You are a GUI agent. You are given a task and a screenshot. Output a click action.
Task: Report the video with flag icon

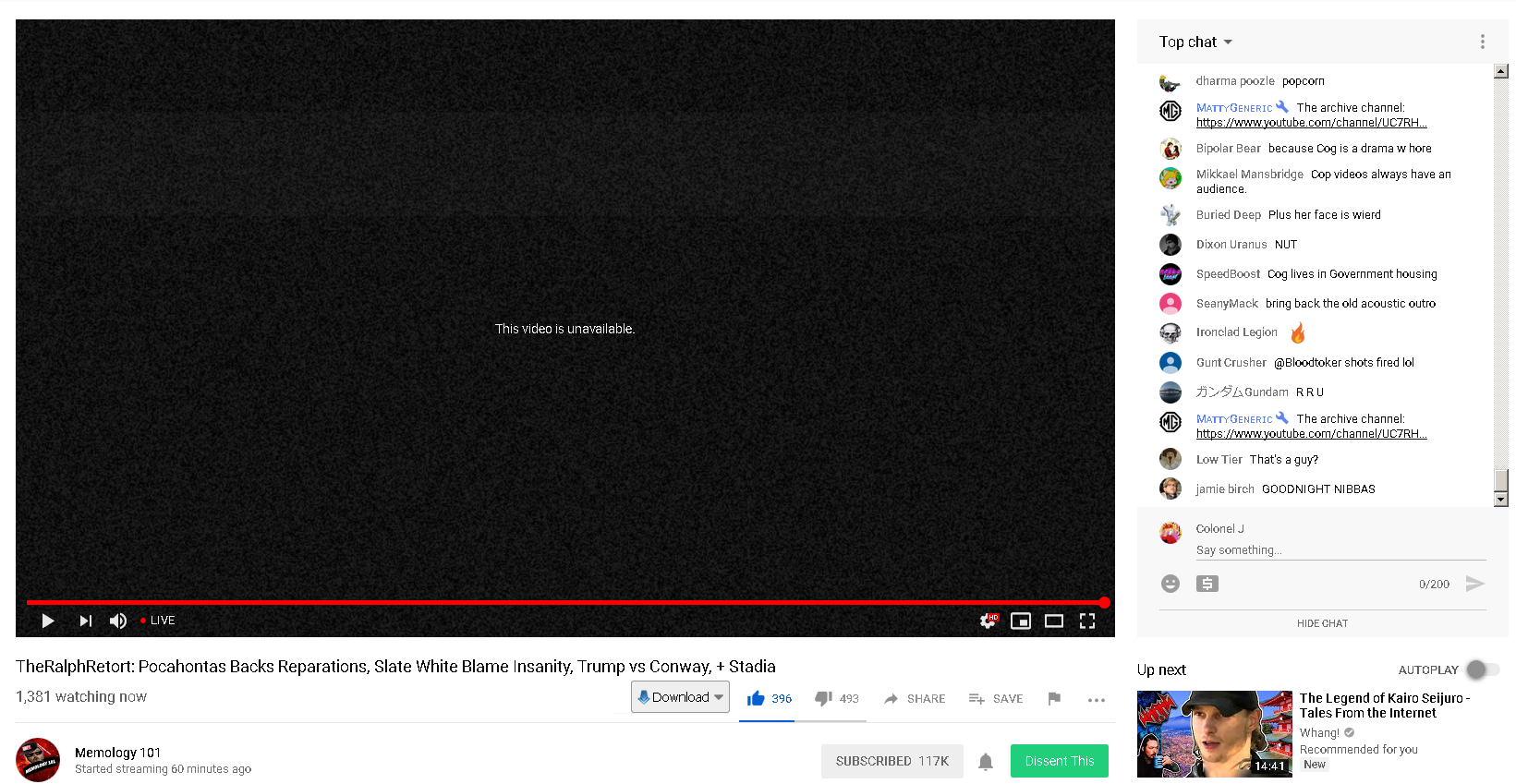[1054, 699]
